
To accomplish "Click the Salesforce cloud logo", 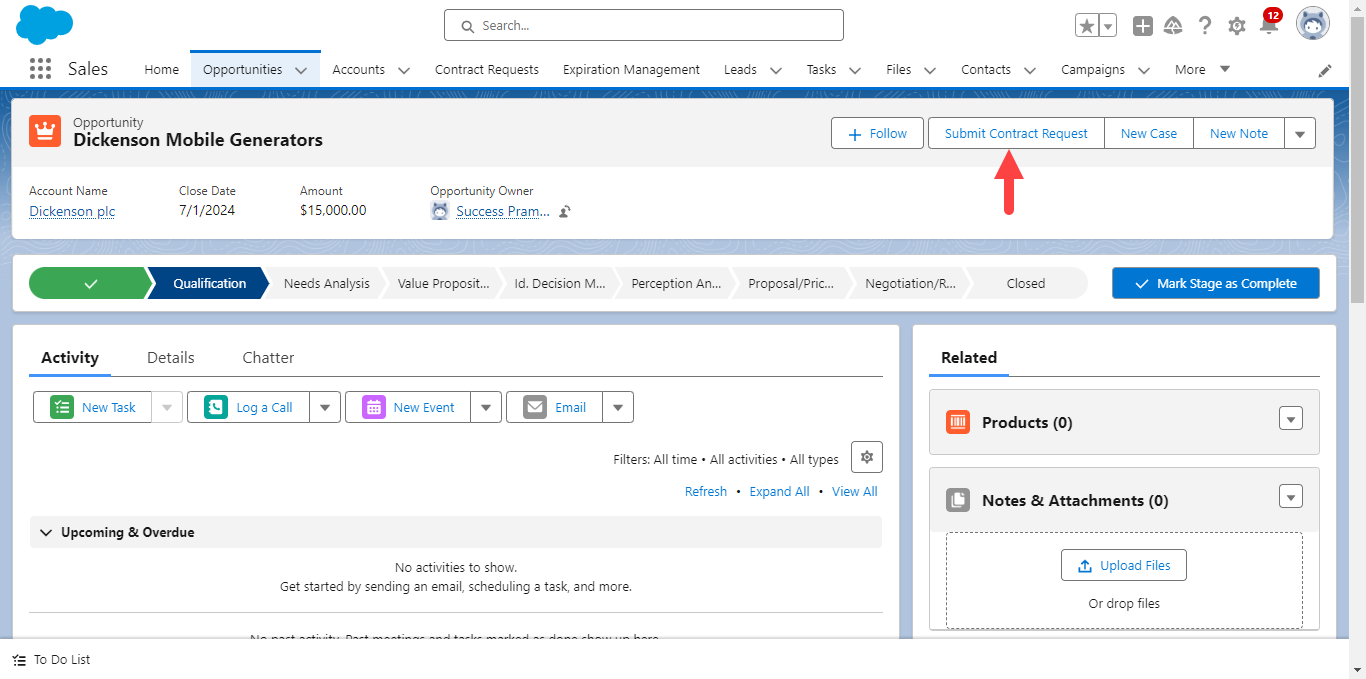I will pyautogui.click(x=45, y=24).
